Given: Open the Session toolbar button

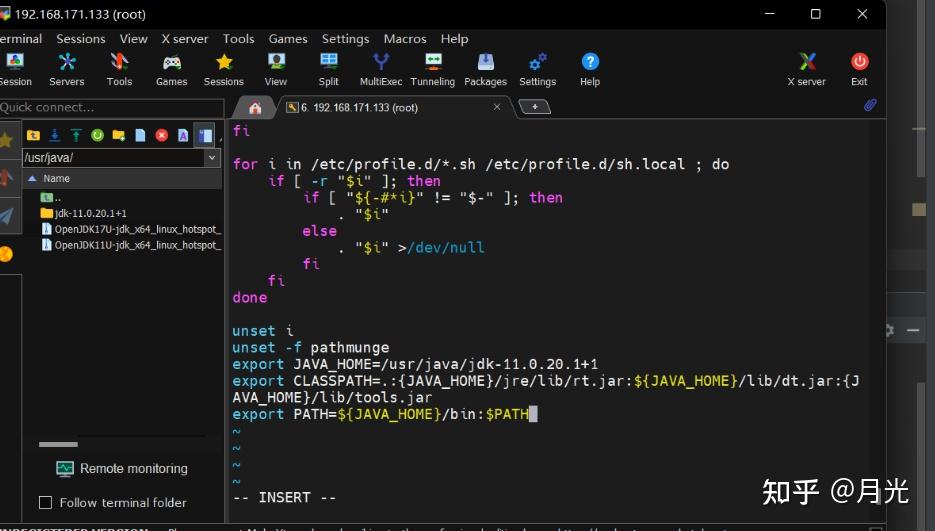Looking at the screenshot, I should tap(16, 69).
